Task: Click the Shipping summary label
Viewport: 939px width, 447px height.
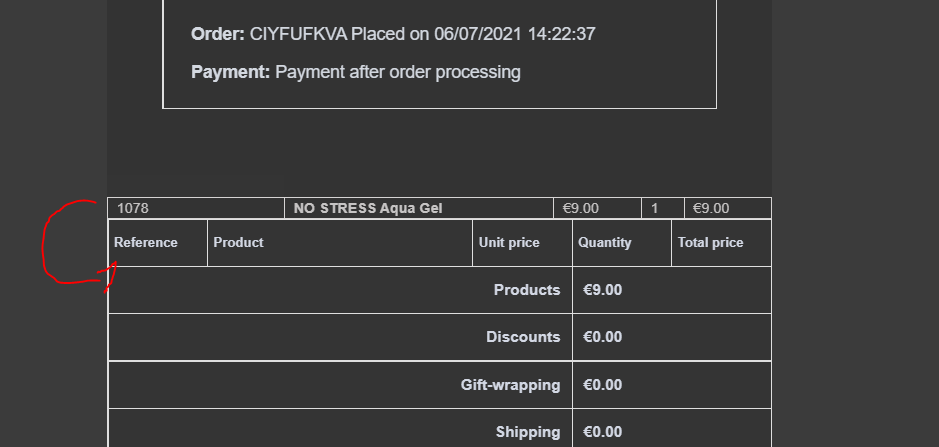Action: click(x=528, y=432)
